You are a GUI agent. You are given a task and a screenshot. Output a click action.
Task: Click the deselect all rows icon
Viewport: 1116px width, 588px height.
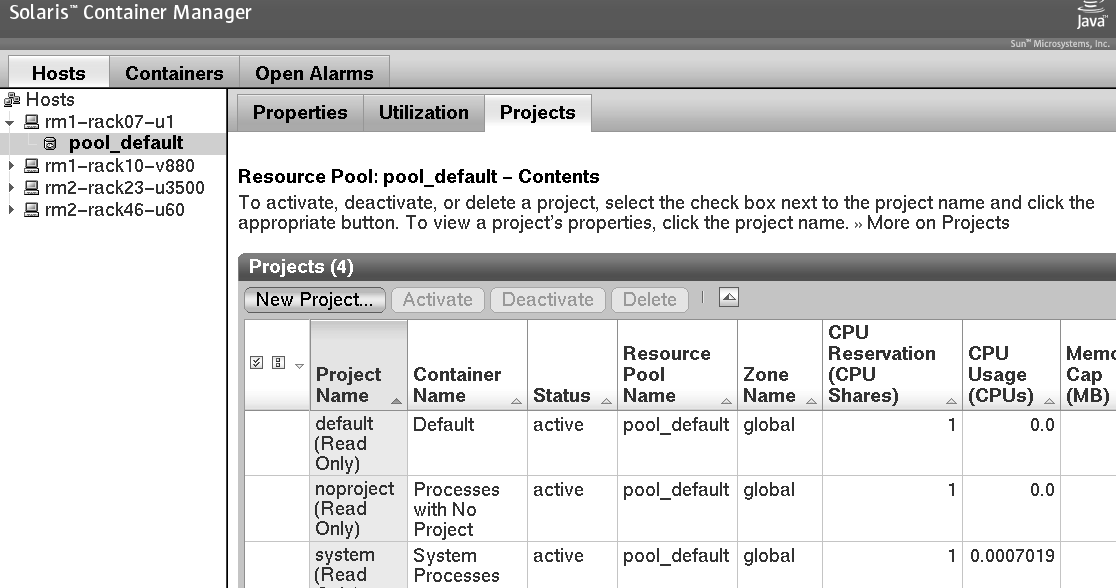pos(278,363)
